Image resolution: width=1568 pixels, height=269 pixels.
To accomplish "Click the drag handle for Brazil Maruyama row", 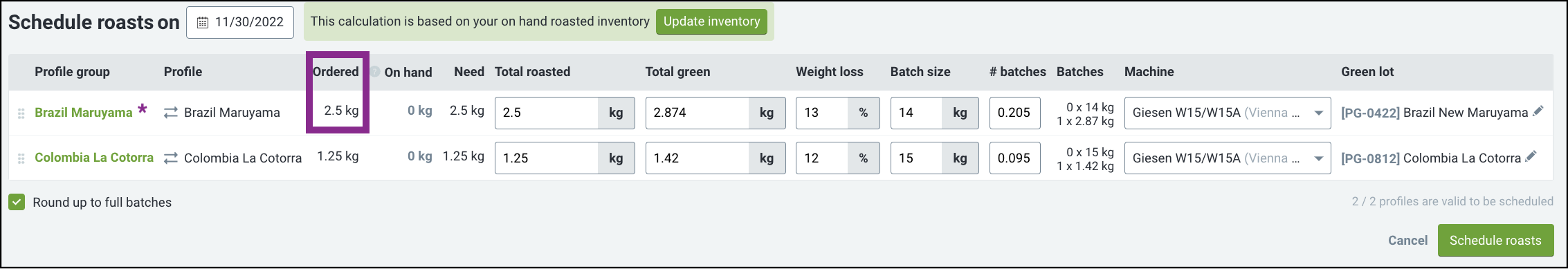I will coord(21,113).
